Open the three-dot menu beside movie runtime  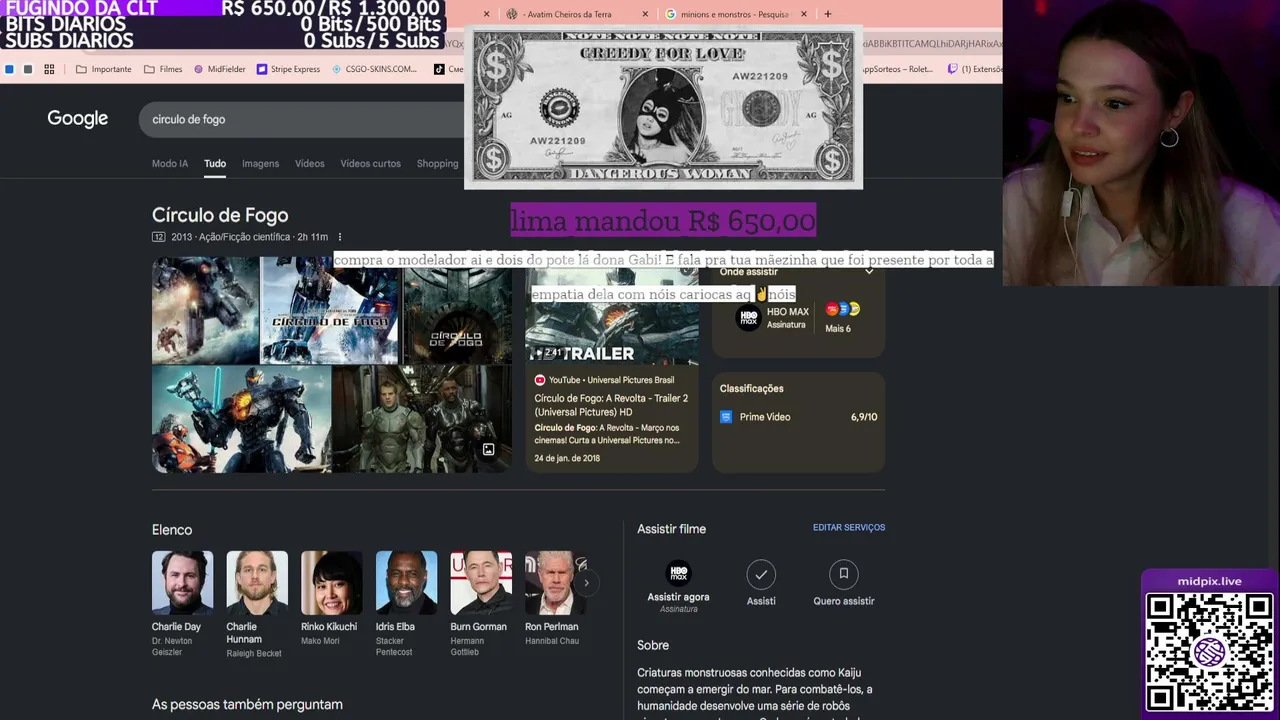[340, 237]
